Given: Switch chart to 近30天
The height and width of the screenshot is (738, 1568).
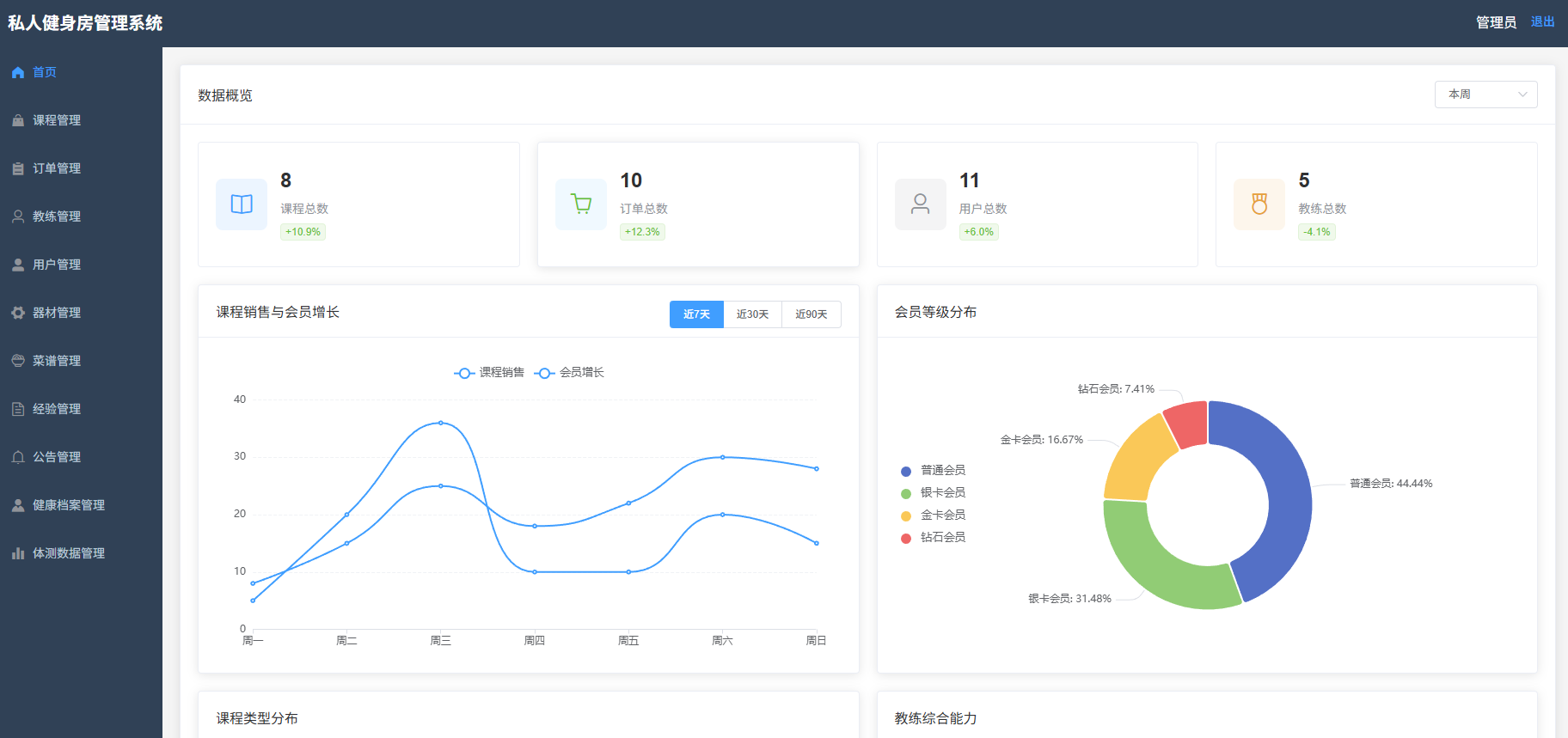Looking at the screenshot, I should 752,314.
